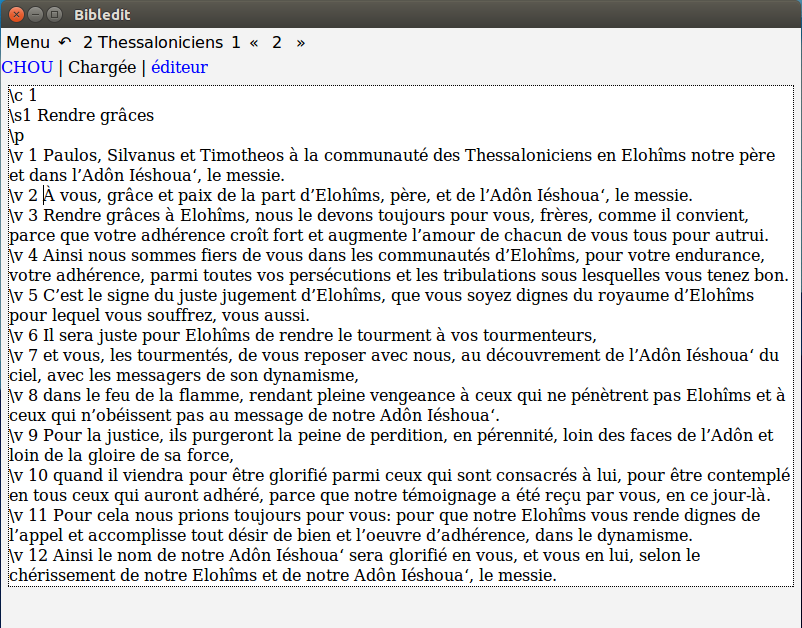Click verse 10 text quand il viendra
Screen dimensions: 802x628
click(399, 485)
